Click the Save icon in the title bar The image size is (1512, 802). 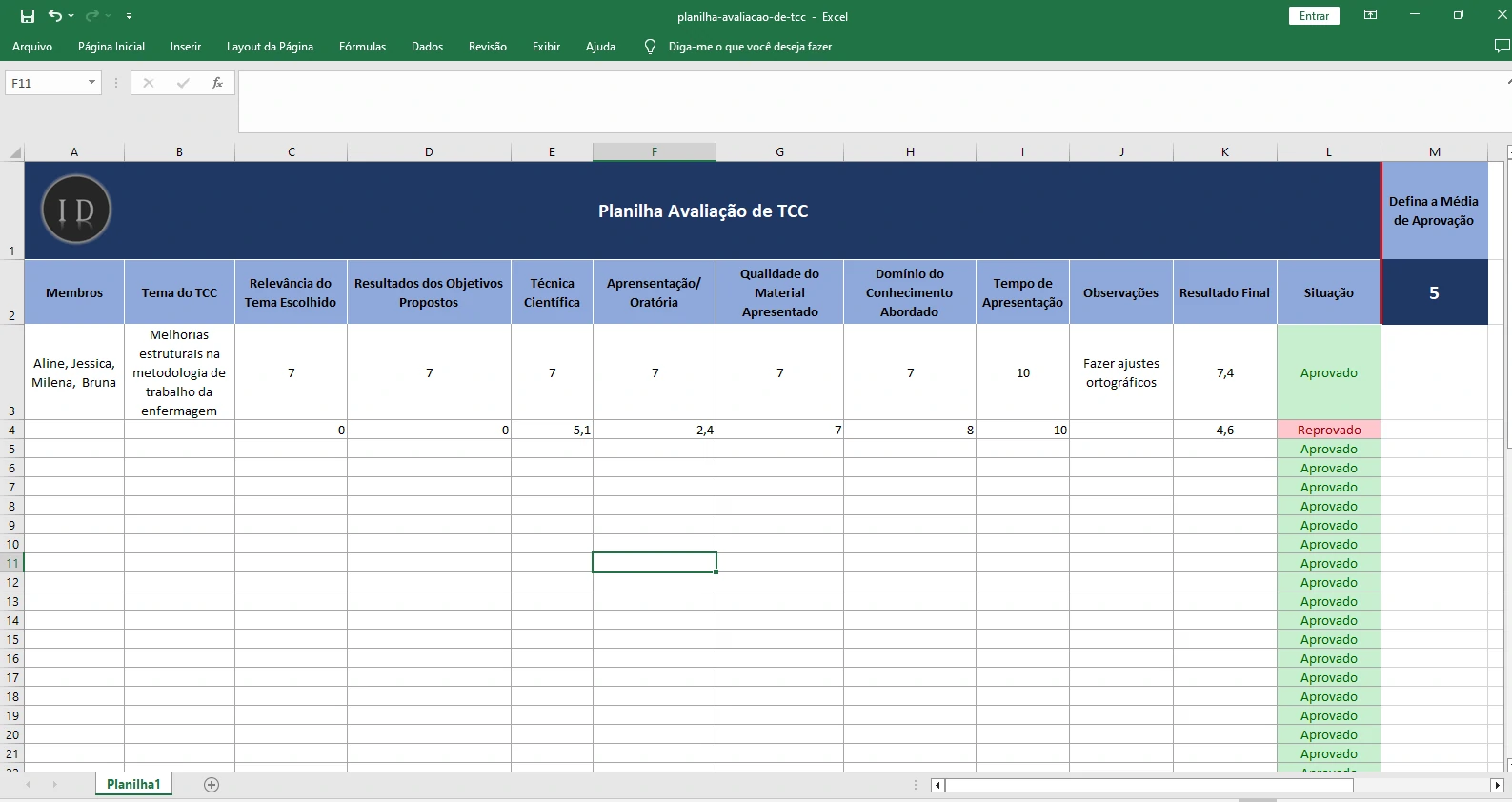coord(28,16)
